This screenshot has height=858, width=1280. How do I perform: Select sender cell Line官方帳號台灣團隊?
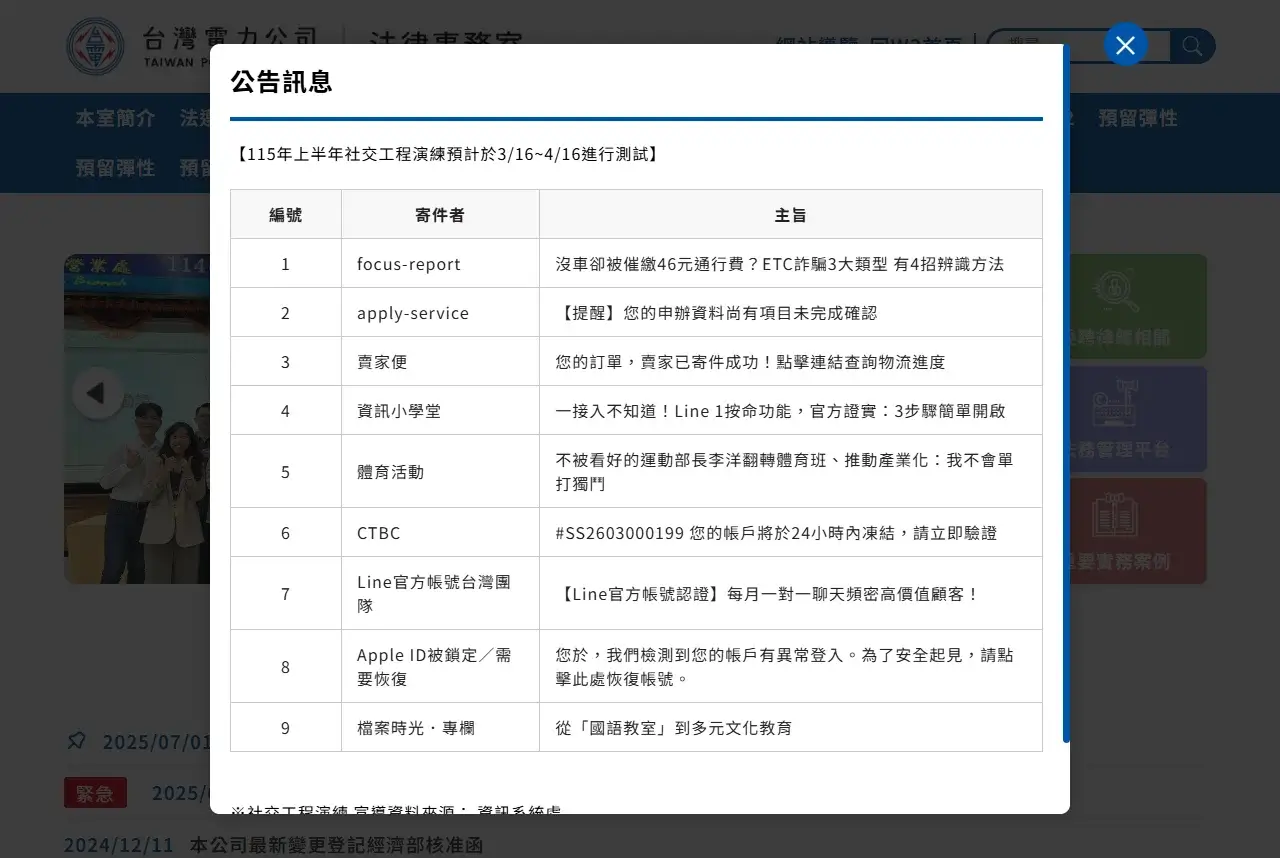440,594
